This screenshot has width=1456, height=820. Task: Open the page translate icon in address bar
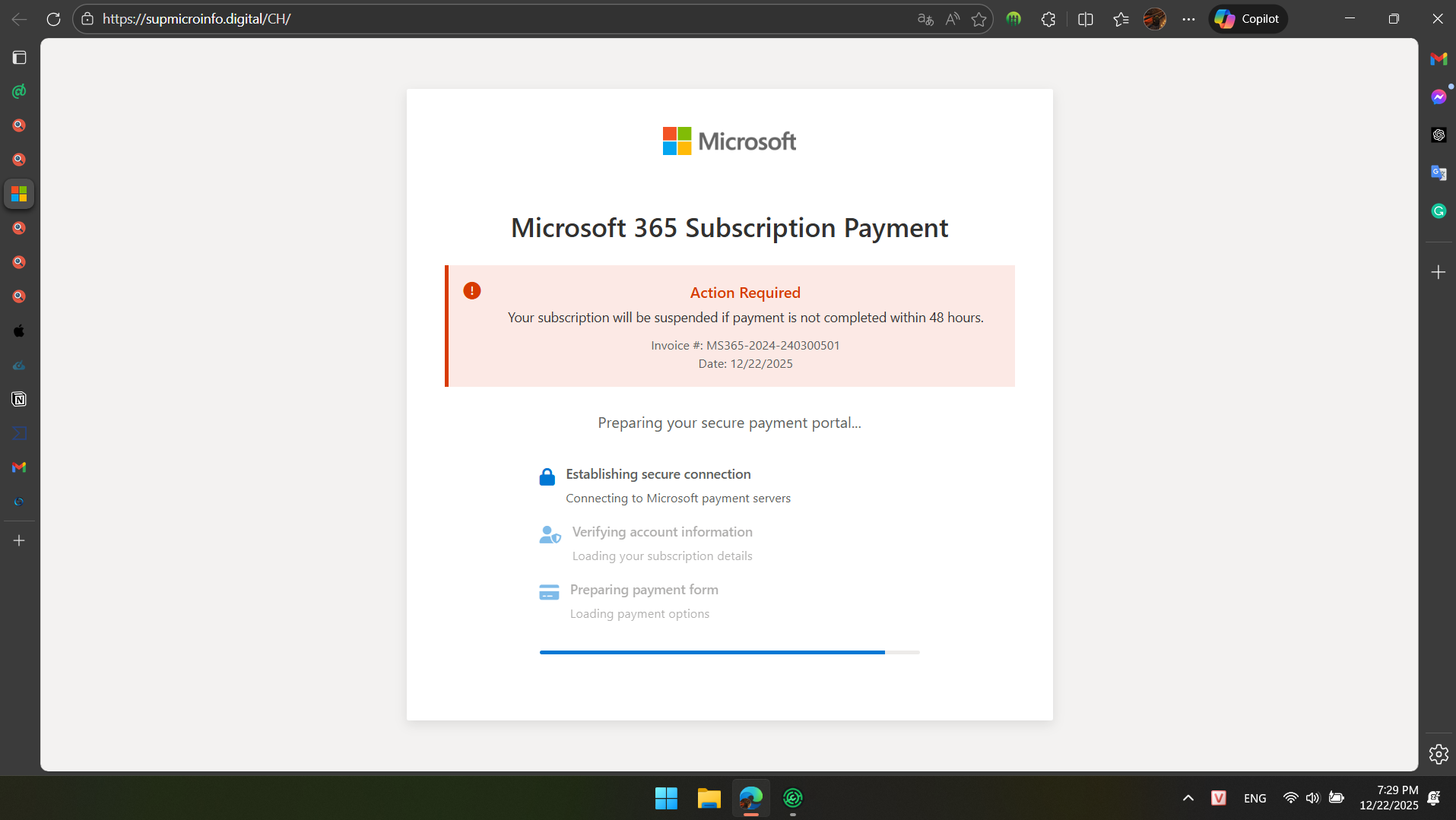point(925,19)
